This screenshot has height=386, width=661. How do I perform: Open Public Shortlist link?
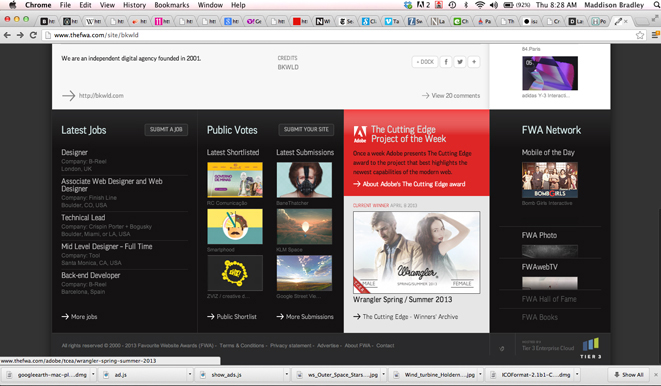coord(232,316)
